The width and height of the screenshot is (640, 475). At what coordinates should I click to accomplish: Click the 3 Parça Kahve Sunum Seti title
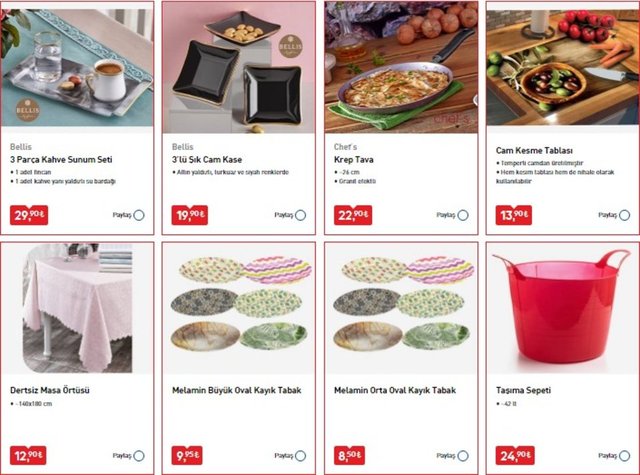(x=61, y=160)
